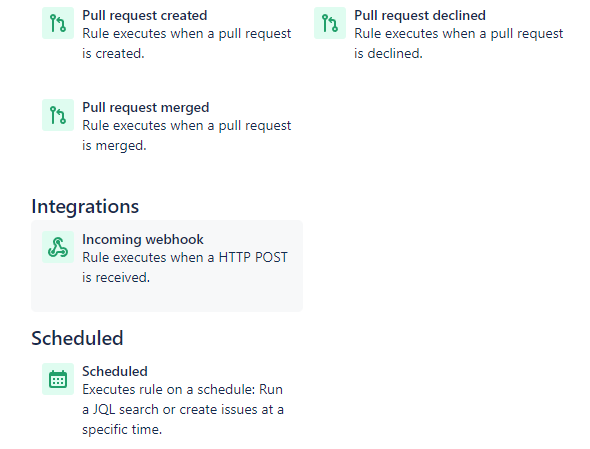Choose the Incoming webhook trigger title
Screen dimensions: 590x449
[143, 239]
